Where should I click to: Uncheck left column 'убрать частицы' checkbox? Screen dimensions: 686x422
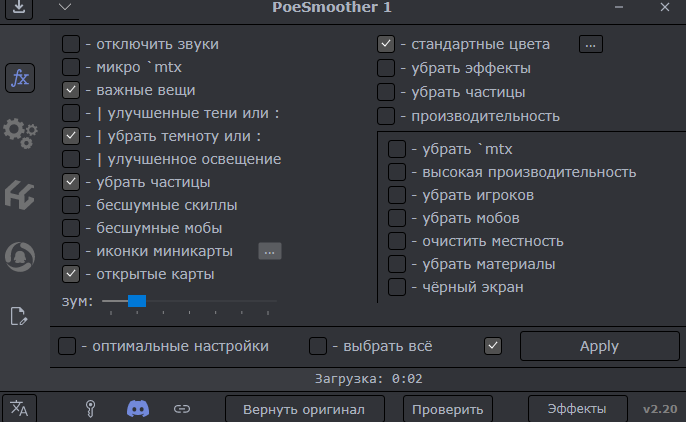click(x=71, y=182)
